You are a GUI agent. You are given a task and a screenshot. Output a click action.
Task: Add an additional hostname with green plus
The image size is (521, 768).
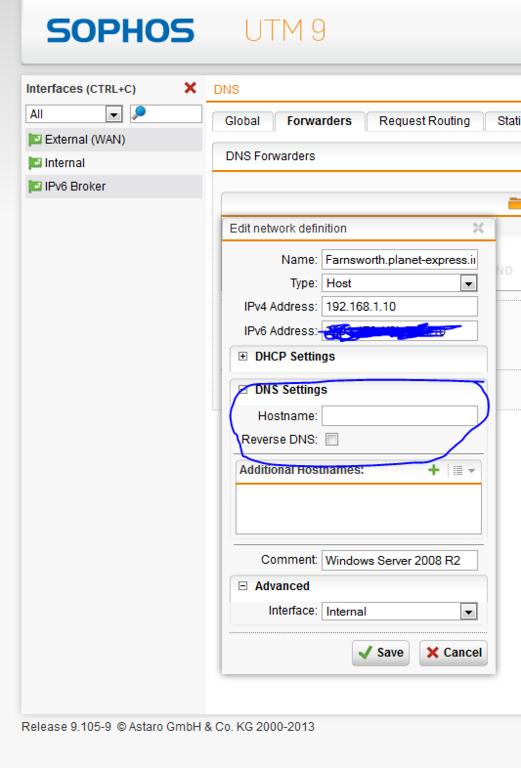[433, 470]
